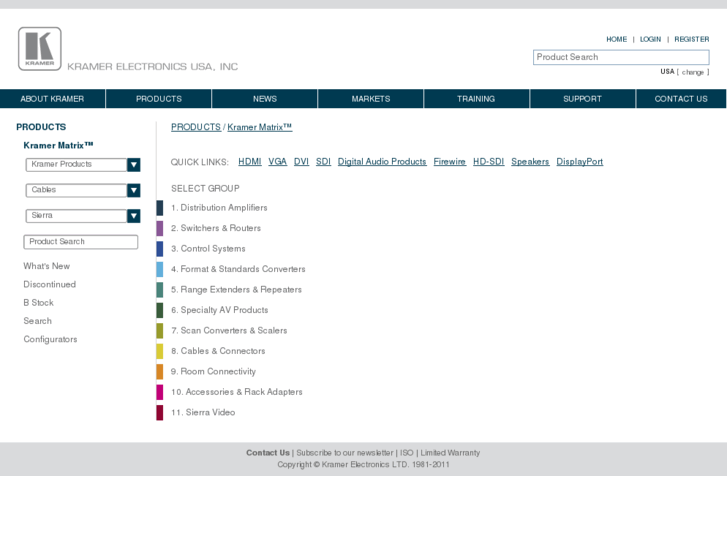Select group 4. Format & Standards Converters
The width and height of the screenshot is (727, 545).
238,269
